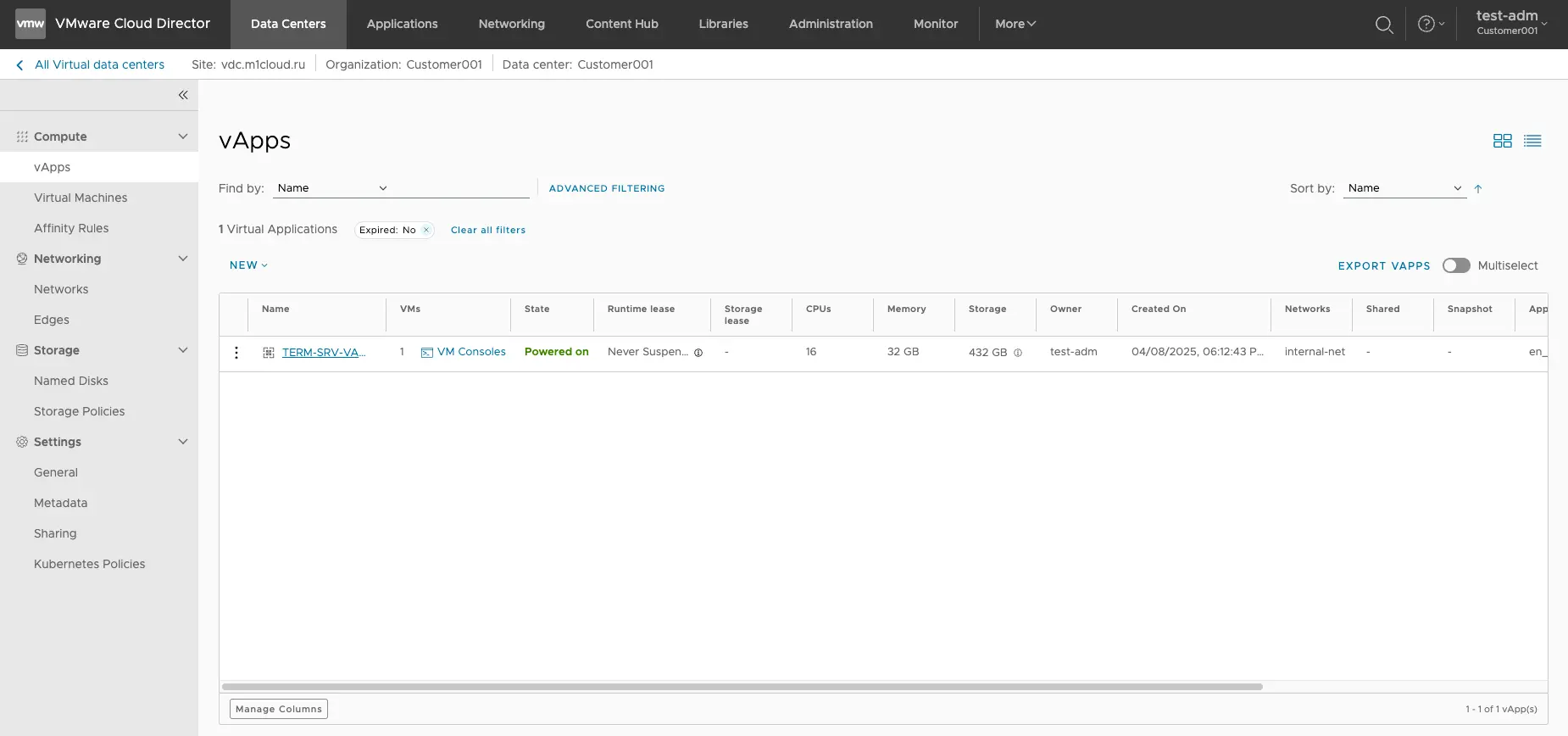Click the Settings gear icon in sidebar
Viewport: 1568px width, 736px height.
22,442
